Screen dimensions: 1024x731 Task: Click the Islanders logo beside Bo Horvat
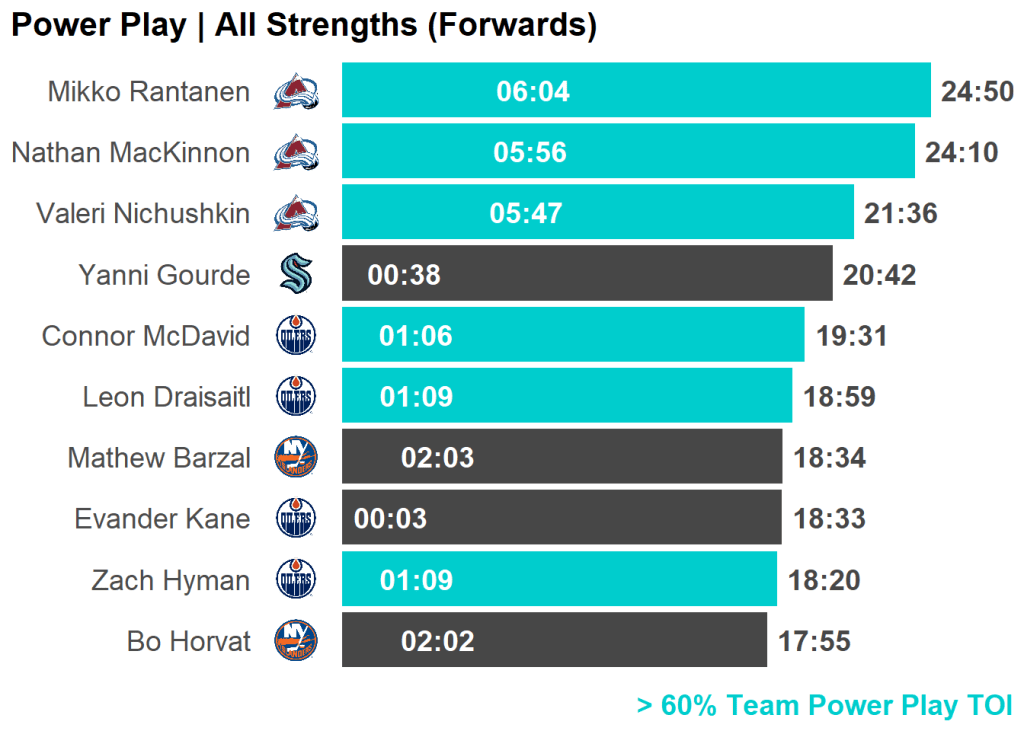(x=296, y=640)
